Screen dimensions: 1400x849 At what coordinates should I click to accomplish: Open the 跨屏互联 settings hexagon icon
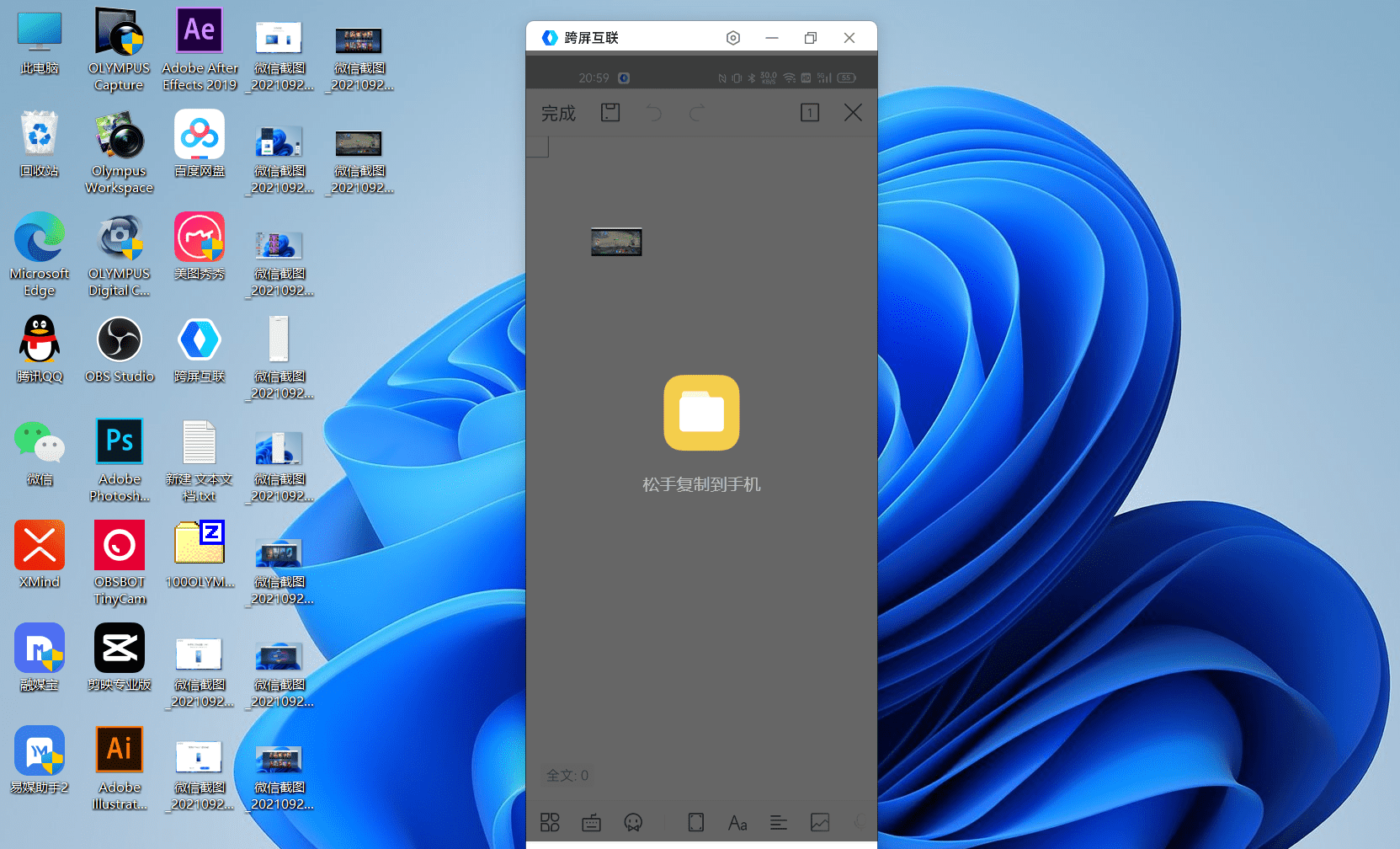733,38
